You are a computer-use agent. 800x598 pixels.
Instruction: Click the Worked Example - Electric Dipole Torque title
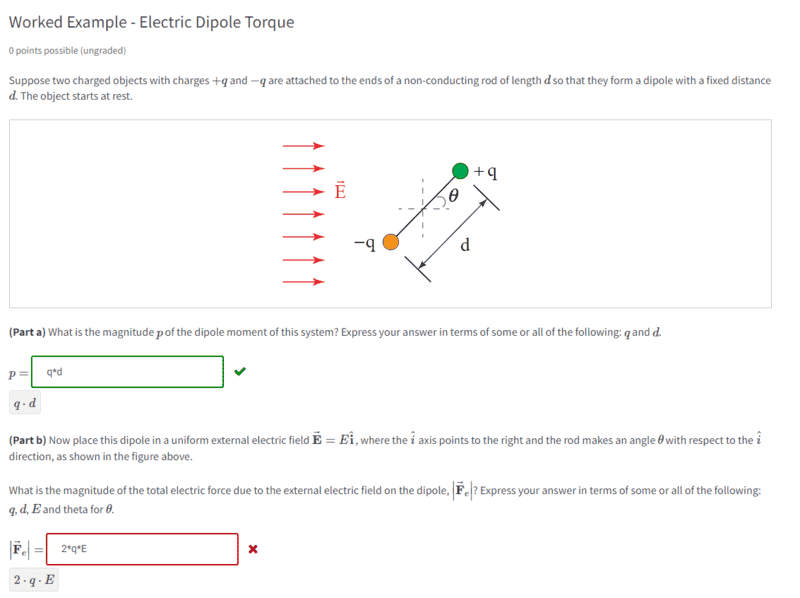pyautogui.click(x=151, y=22)
